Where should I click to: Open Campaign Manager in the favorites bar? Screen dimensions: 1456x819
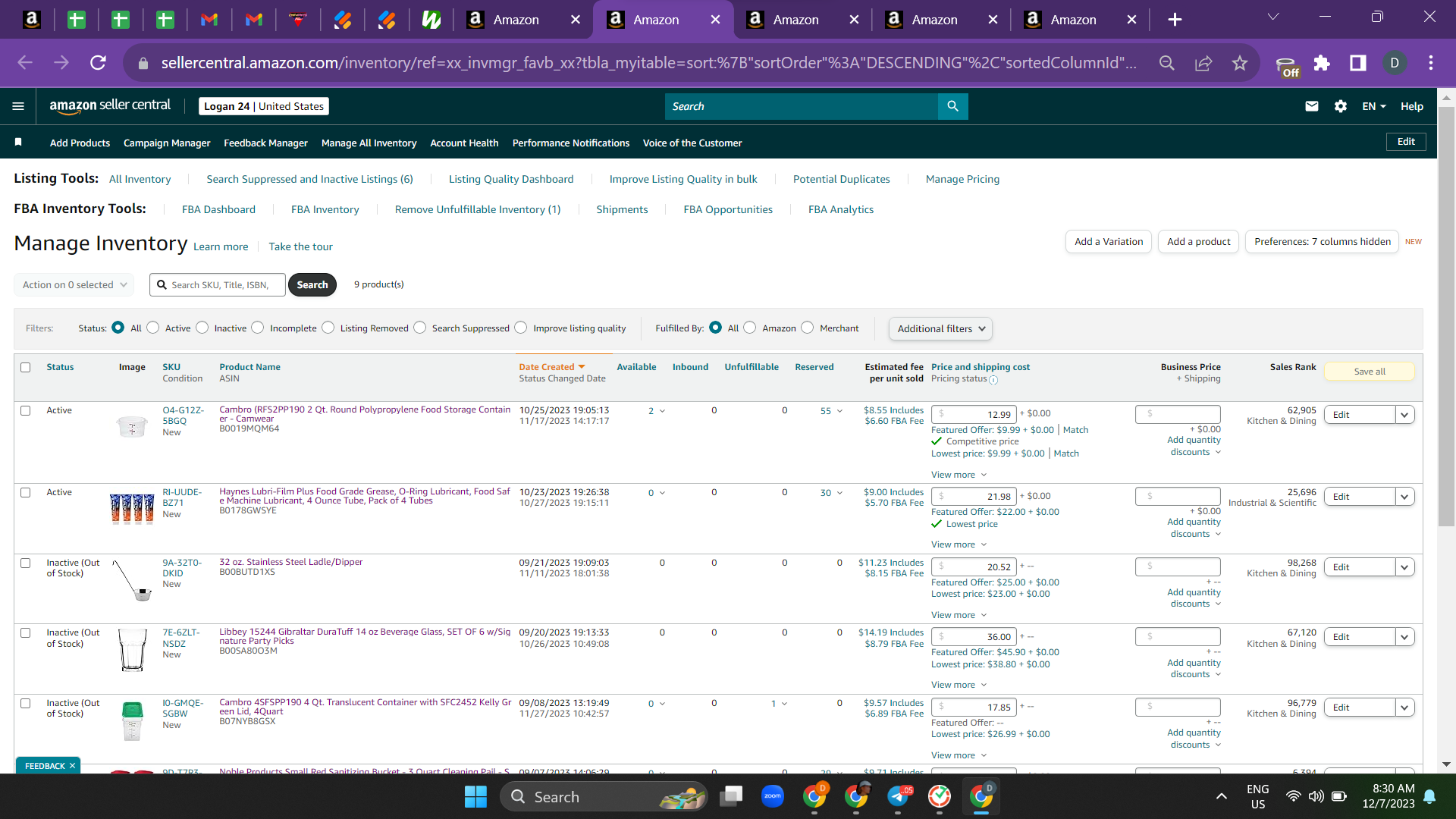coord(167,143)
